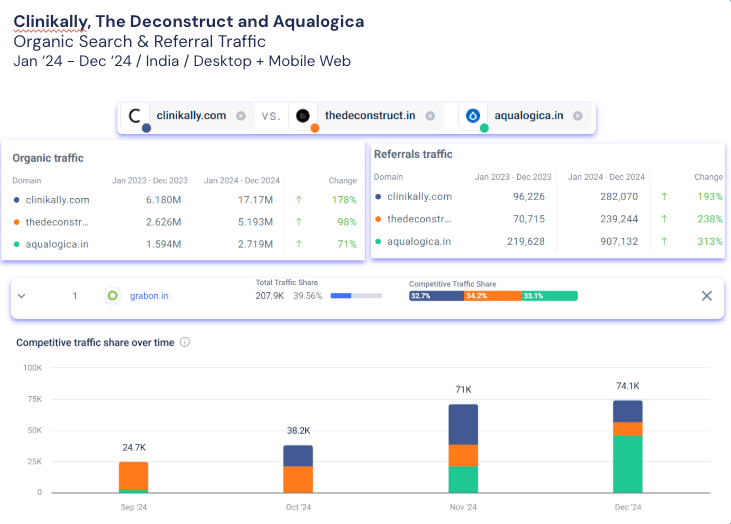Click the 282,070 referrals value
Image resolution: width=731 pixels, height=524 pixels.
click(619, 197)
